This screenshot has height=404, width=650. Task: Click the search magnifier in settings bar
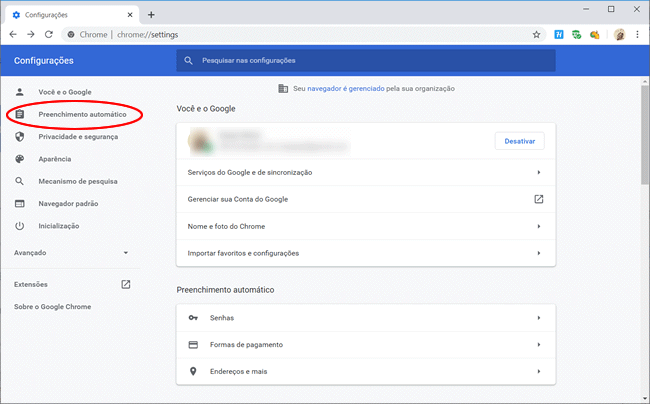[188, 60]
